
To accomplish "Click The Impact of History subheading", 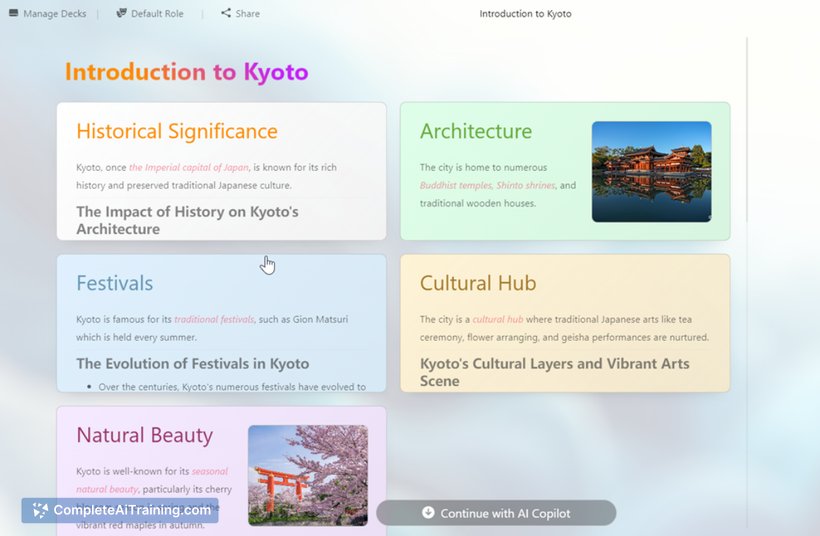I will tap(187, 220).
